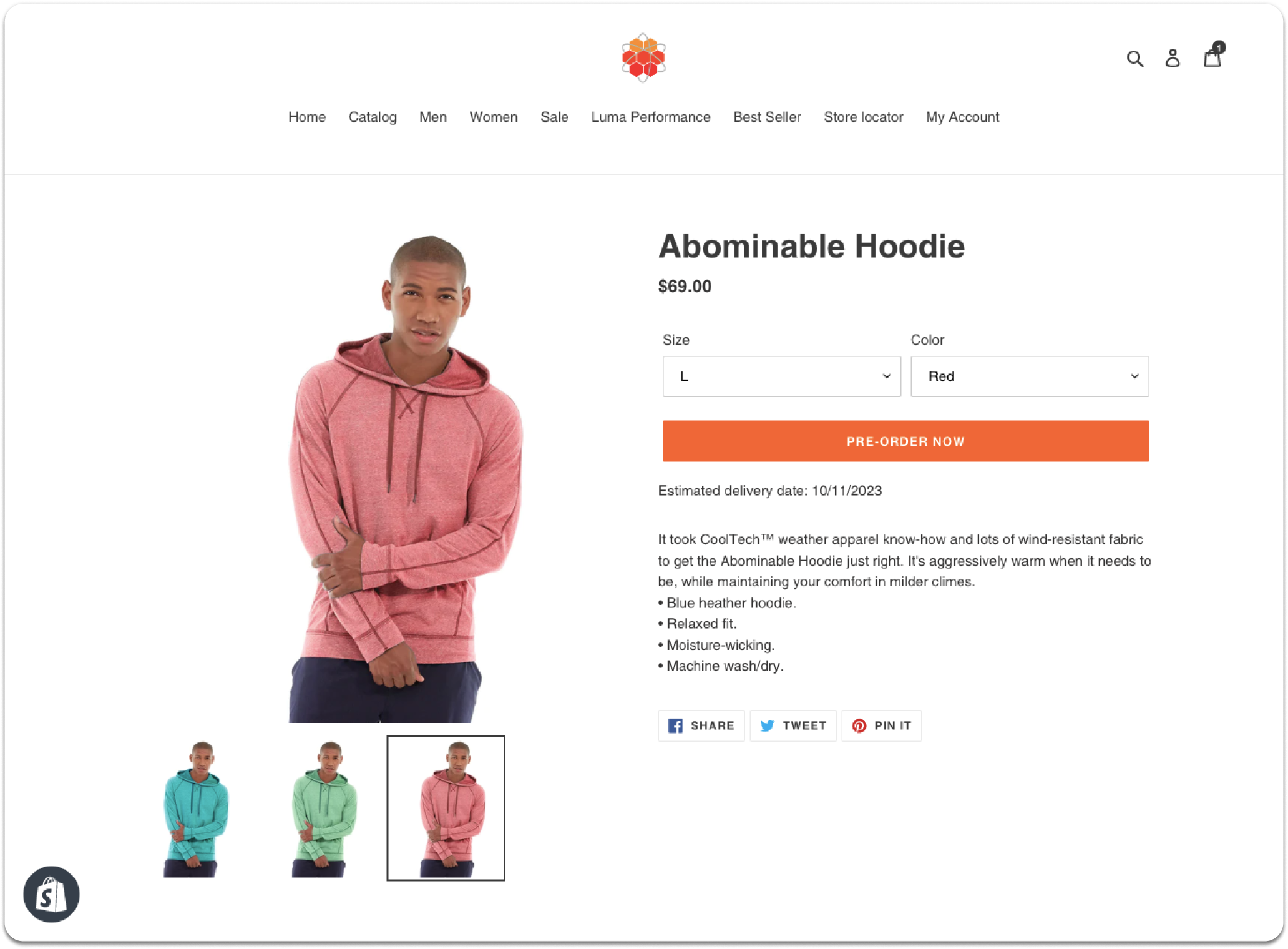Click the Luma store logo

[x=643, y=57]
